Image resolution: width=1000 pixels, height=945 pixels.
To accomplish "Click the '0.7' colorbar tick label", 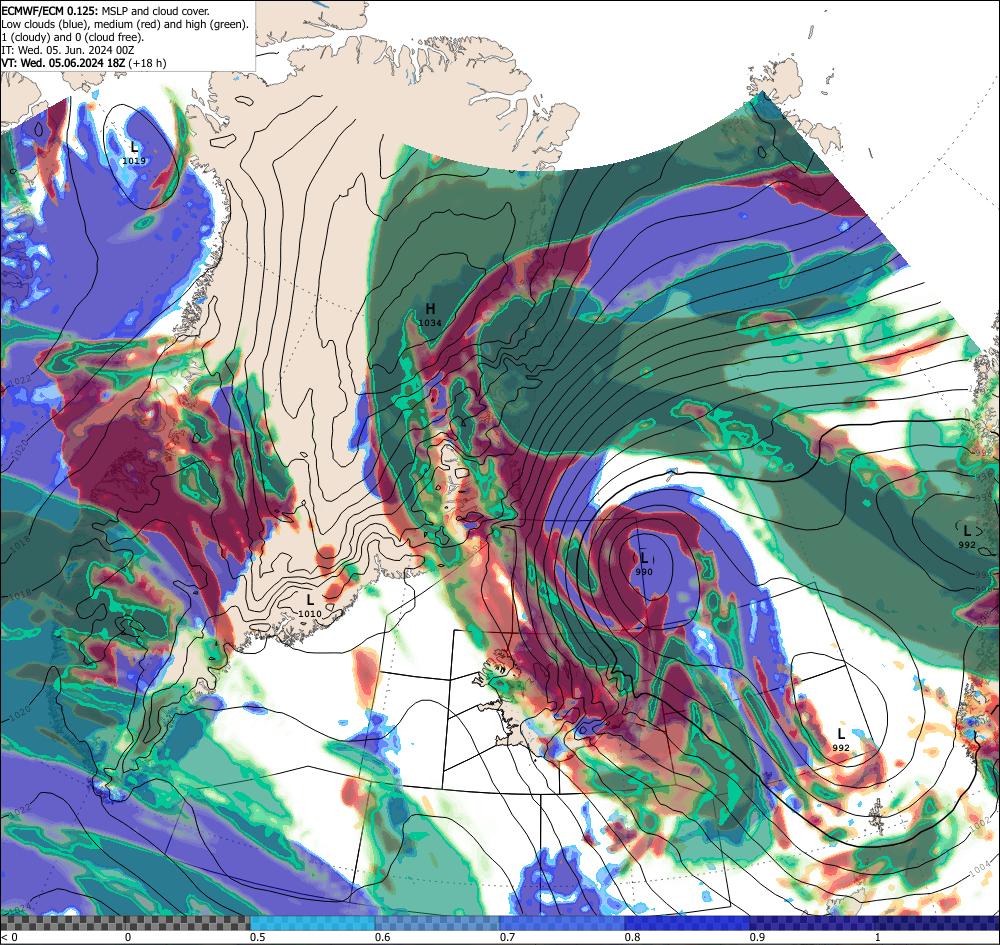I will click(x=507, y=937).
